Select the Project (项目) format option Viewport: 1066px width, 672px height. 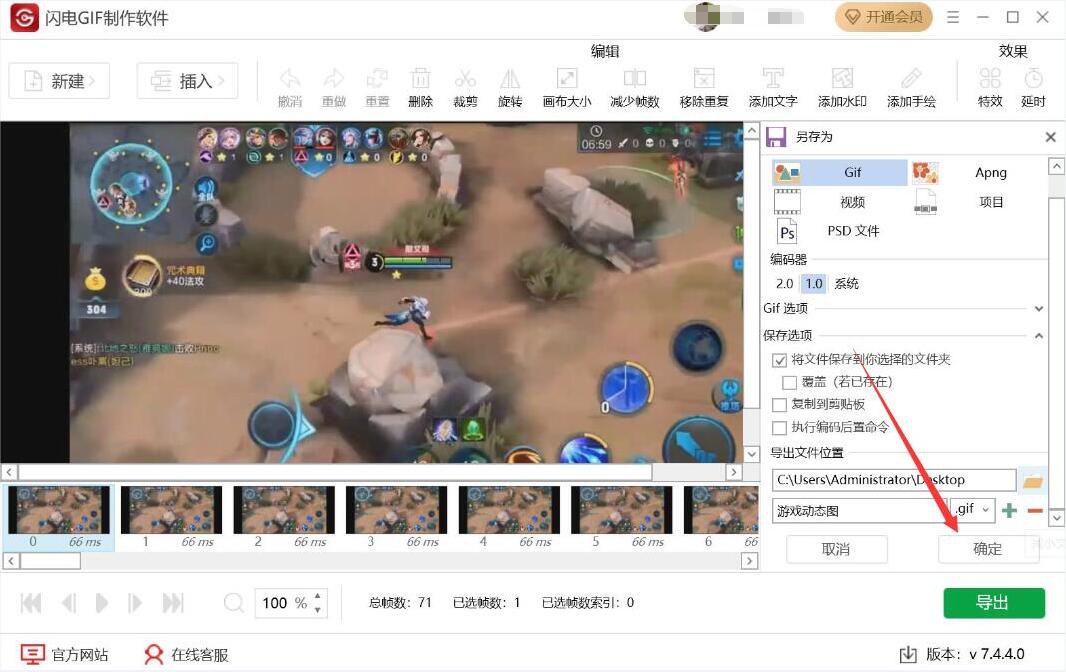(977, 202)
